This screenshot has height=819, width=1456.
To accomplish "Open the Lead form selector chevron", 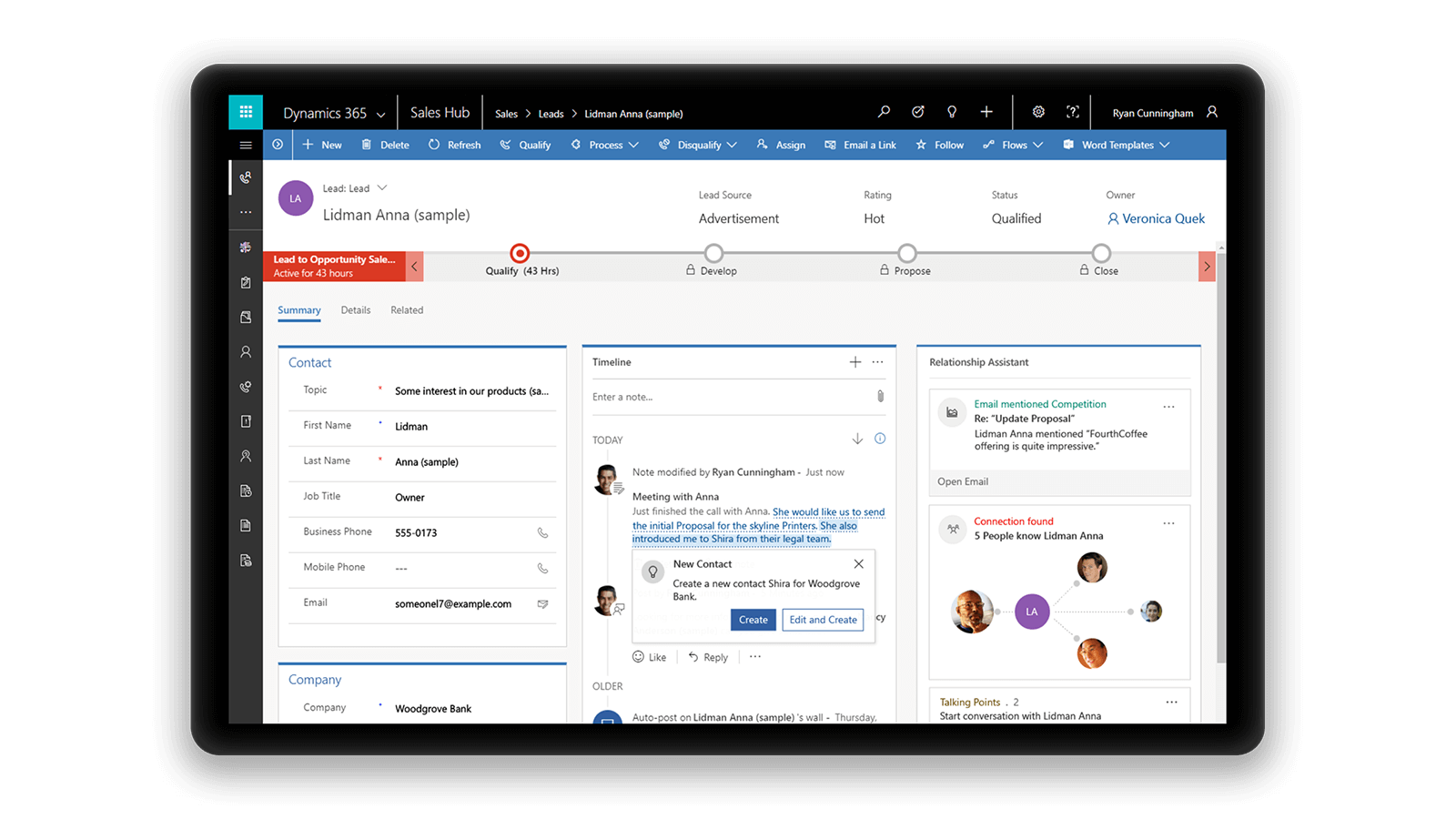I will tap(382, 188).
